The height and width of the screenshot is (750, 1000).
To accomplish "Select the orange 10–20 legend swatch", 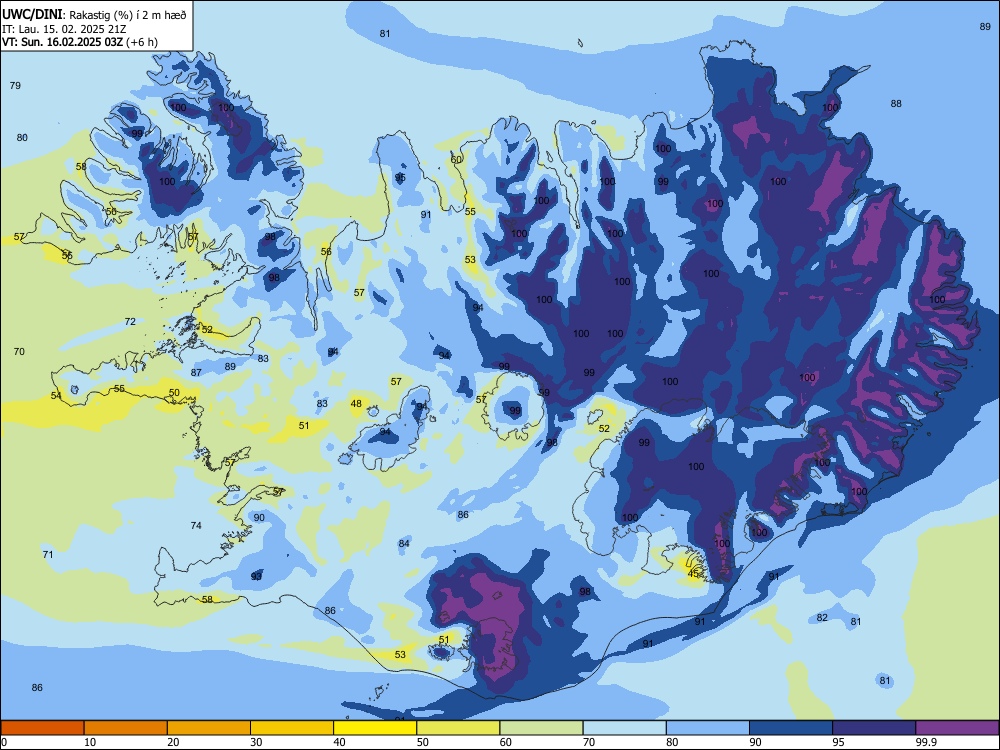I will click(x=126, y=728).
